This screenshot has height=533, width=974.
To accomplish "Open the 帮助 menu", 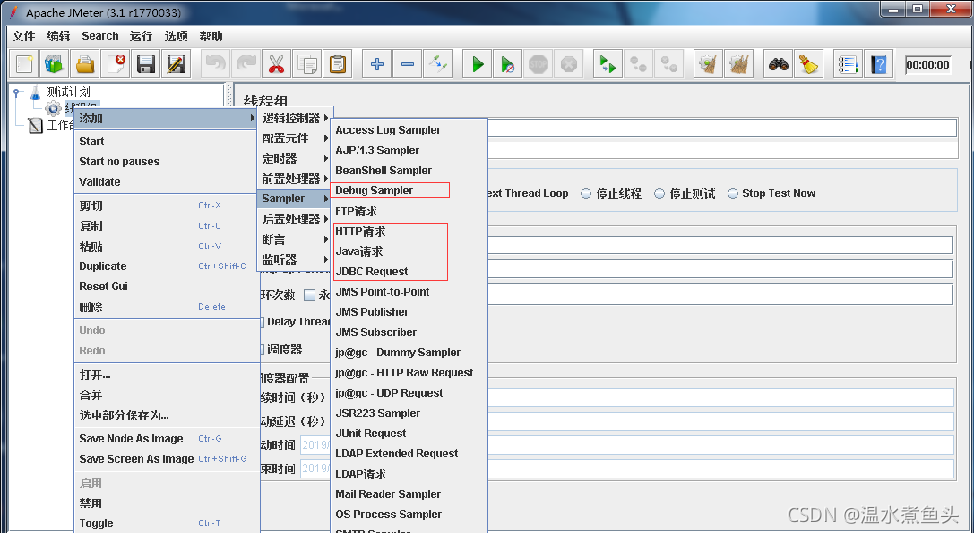I will (211, 36).
